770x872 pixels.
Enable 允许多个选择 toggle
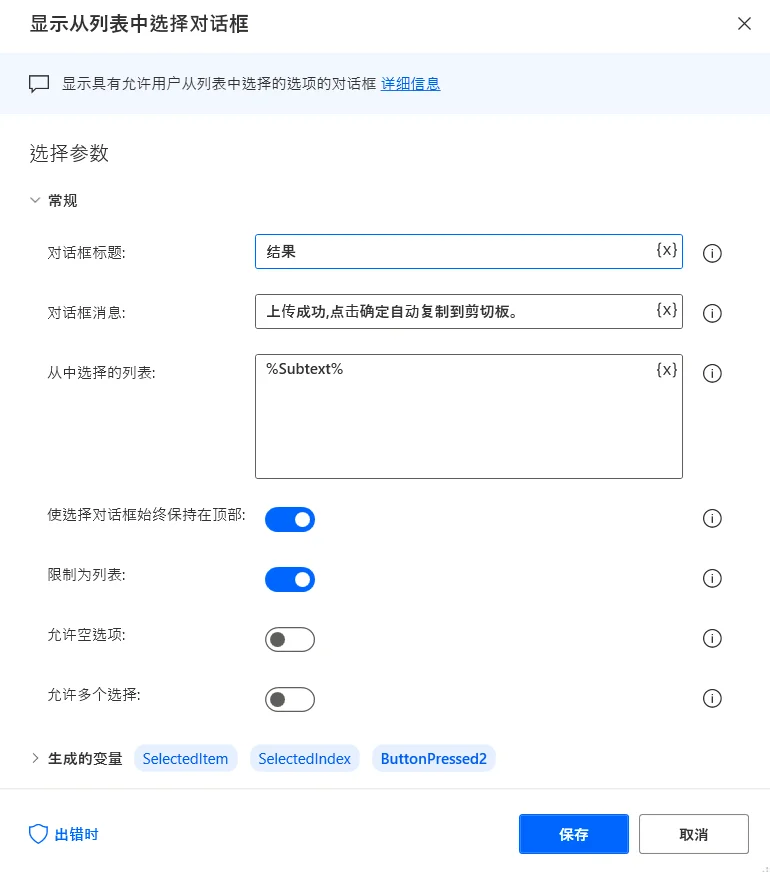[290, 699]
